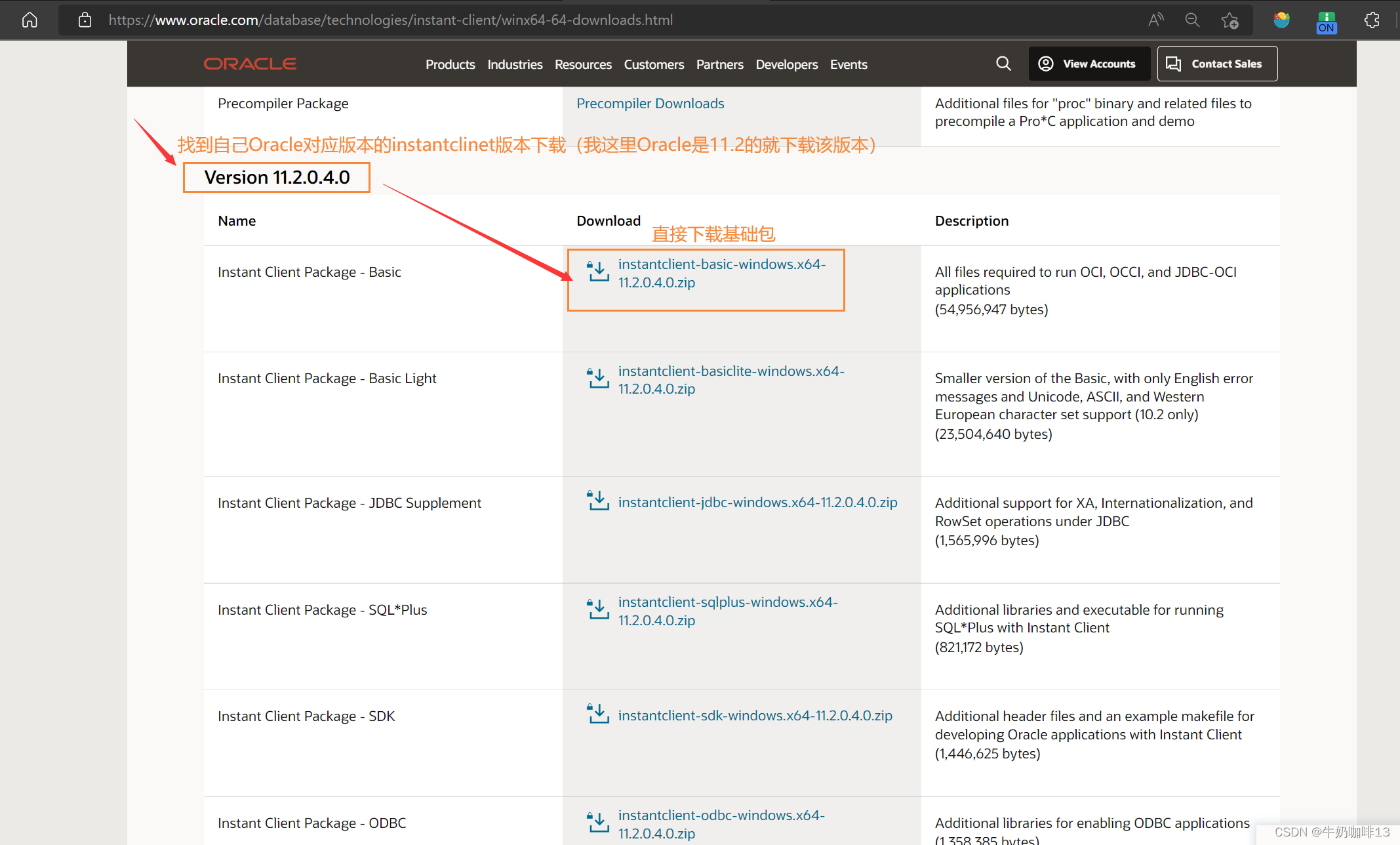Add page to favorites star icon
Screen dimensions: 1400x845
coord(1230,20)
